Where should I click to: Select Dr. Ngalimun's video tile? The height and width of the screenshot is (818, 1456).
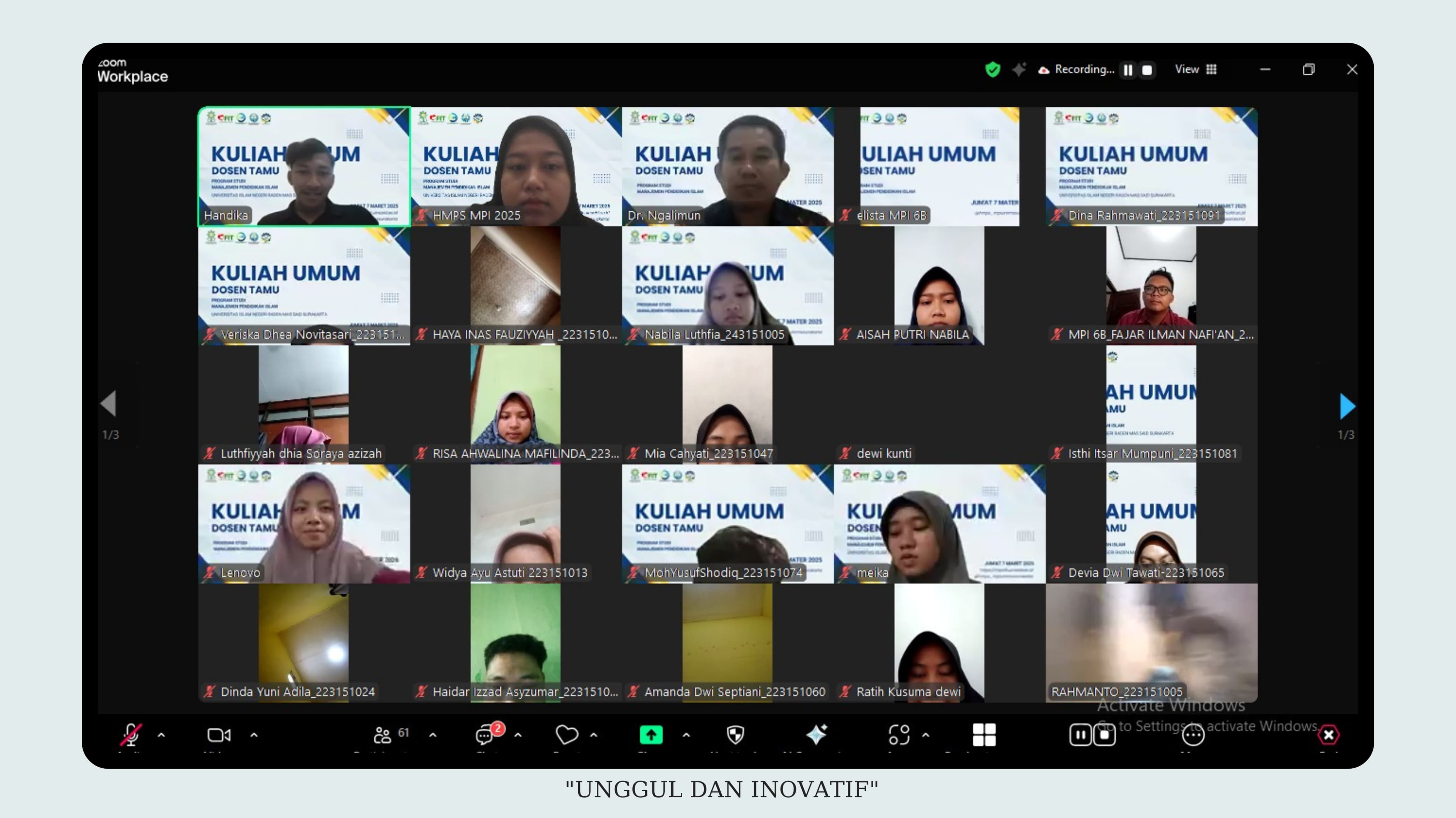pos(728,167)
